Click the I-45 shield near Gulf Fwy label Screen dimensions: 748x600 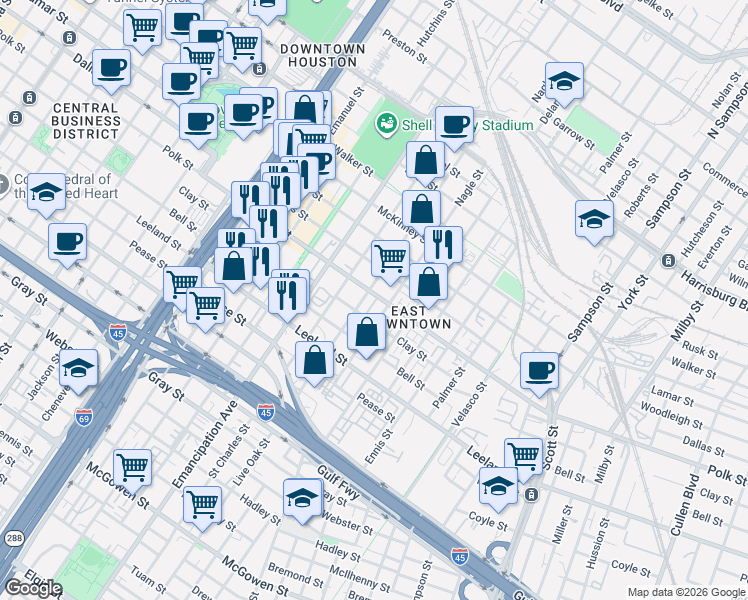tap(266, 412)
